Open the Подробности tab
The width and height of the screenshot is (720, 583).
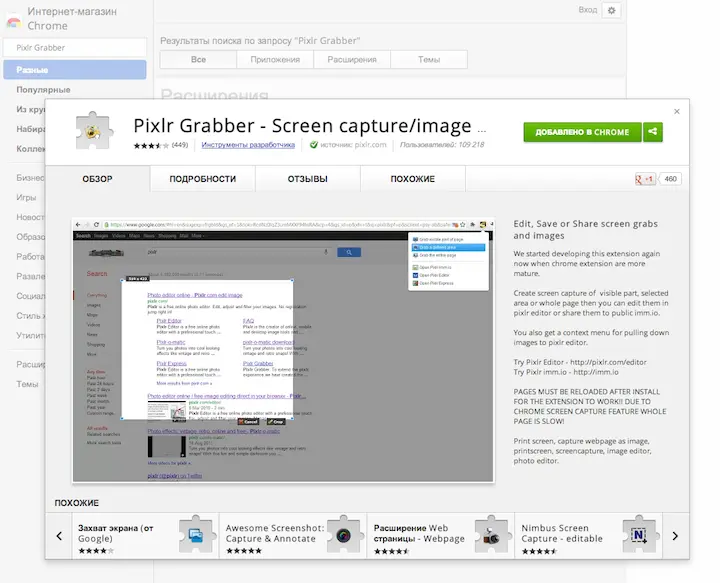[202, 179]
